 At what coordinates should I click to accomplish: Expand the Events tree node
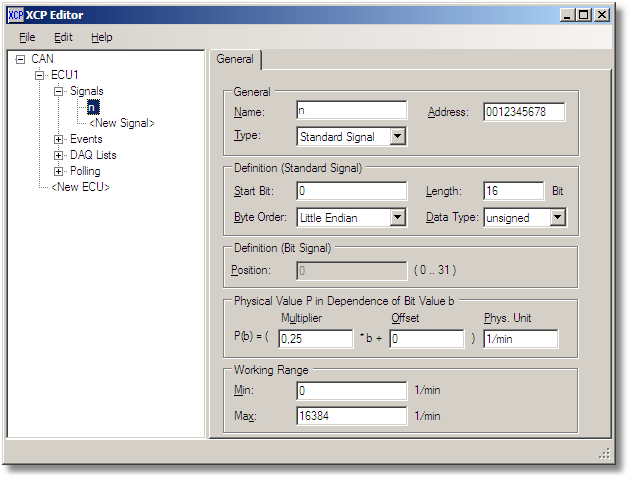coord(59,139)
